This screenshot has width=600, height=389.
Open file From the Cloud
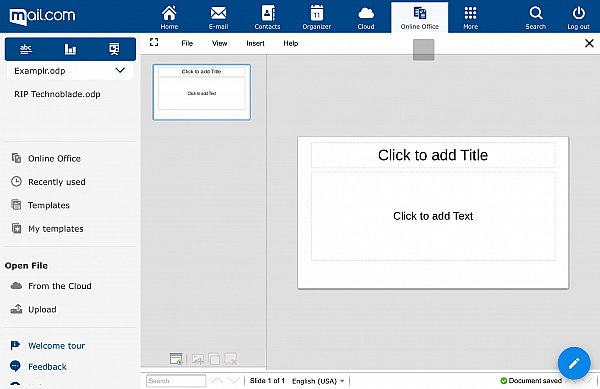point(60,286)
